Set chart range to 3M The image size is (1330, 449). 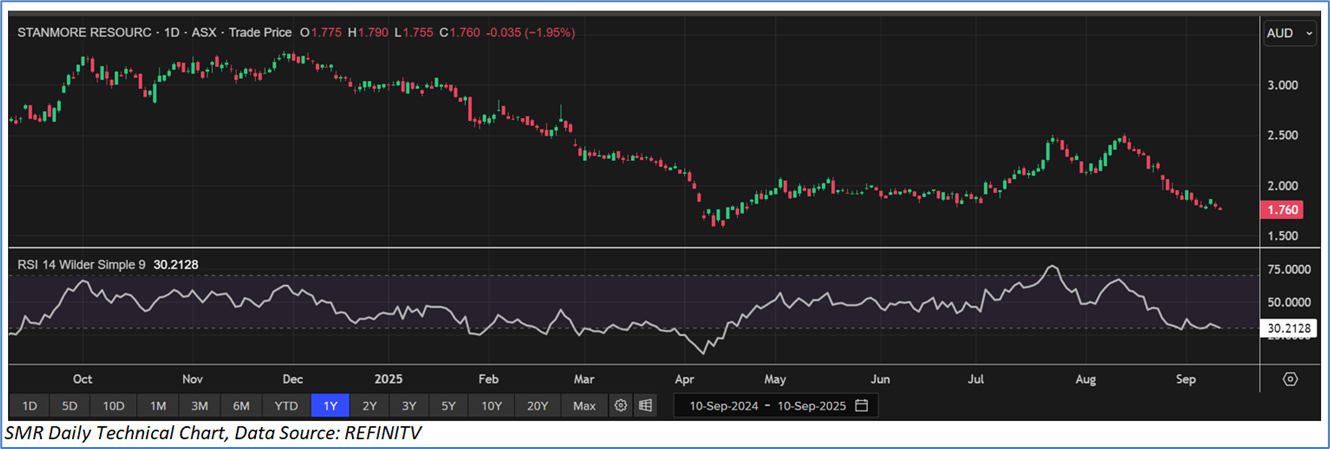(199, 406)
